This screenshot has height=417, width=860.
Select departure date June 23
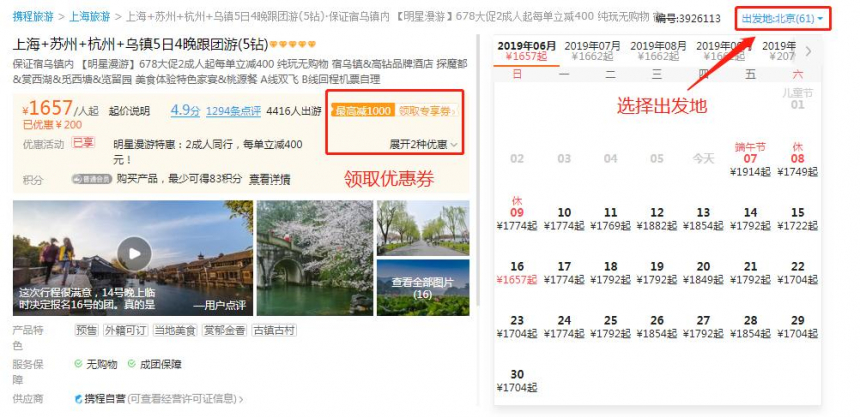click(x=517, y=326)
